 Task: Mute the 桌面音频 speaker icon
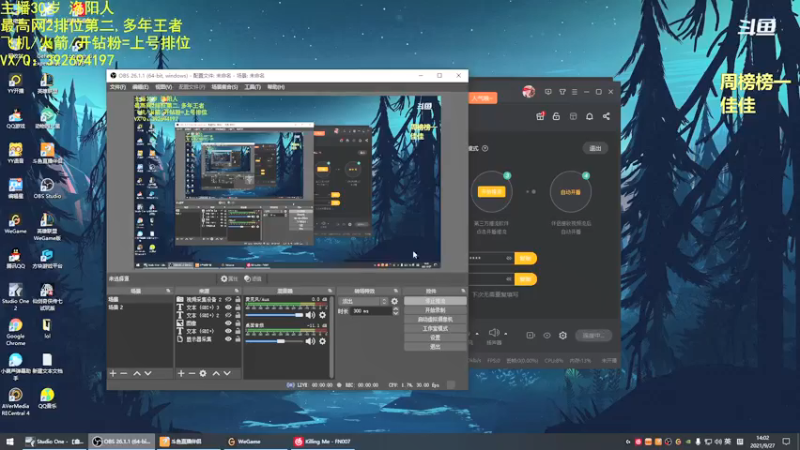(x=310, y=341)
